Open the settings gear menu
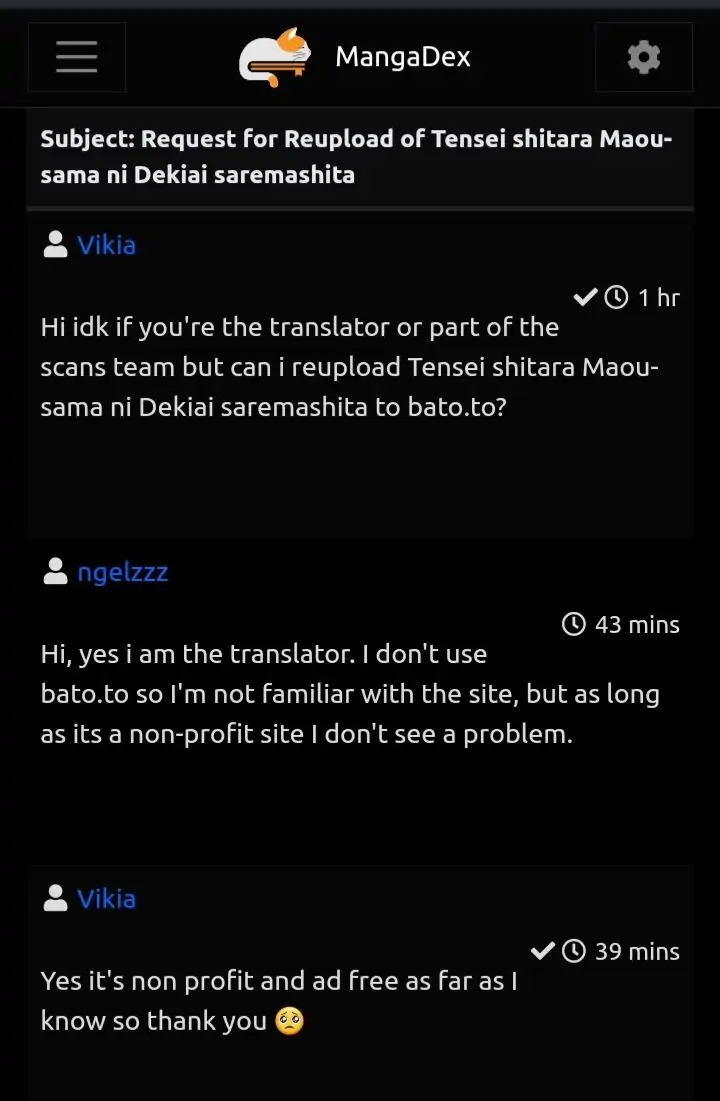Viewport: 720px width, 1101px height. coord(643,57)
